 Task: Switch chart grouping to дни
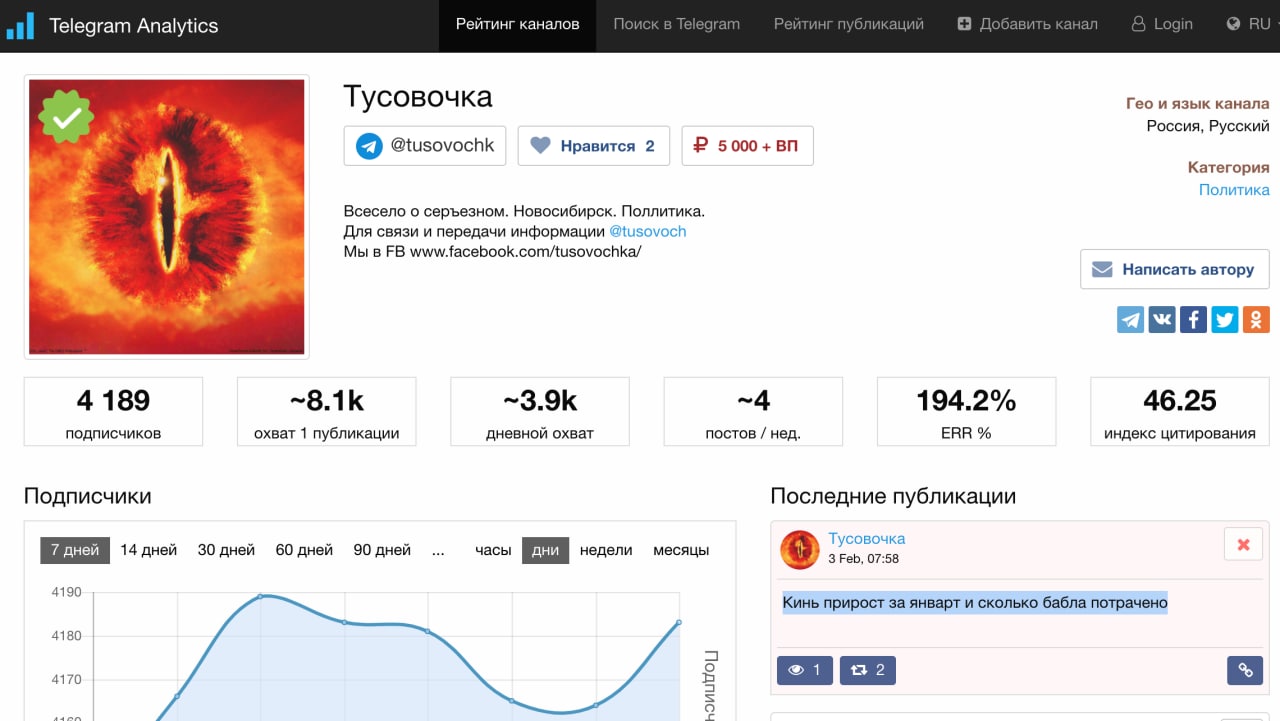point(545,550)
